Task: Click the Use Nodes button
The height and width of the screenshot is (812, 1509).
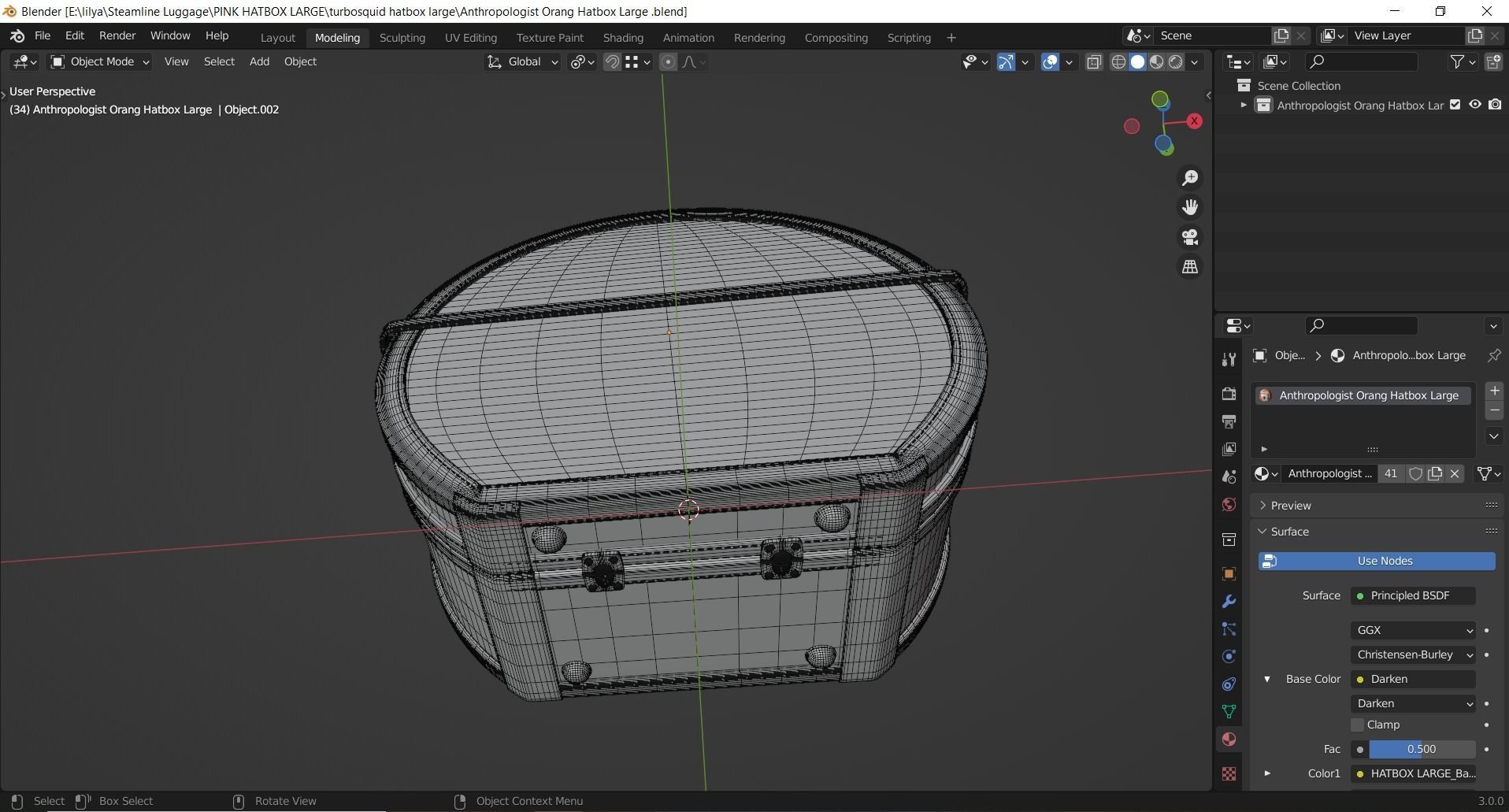Action: (x=1377, y=561)
